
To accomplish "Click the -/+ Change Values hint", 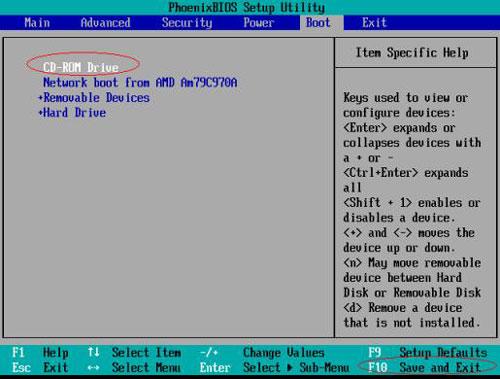I will click(x=262, y=353).
